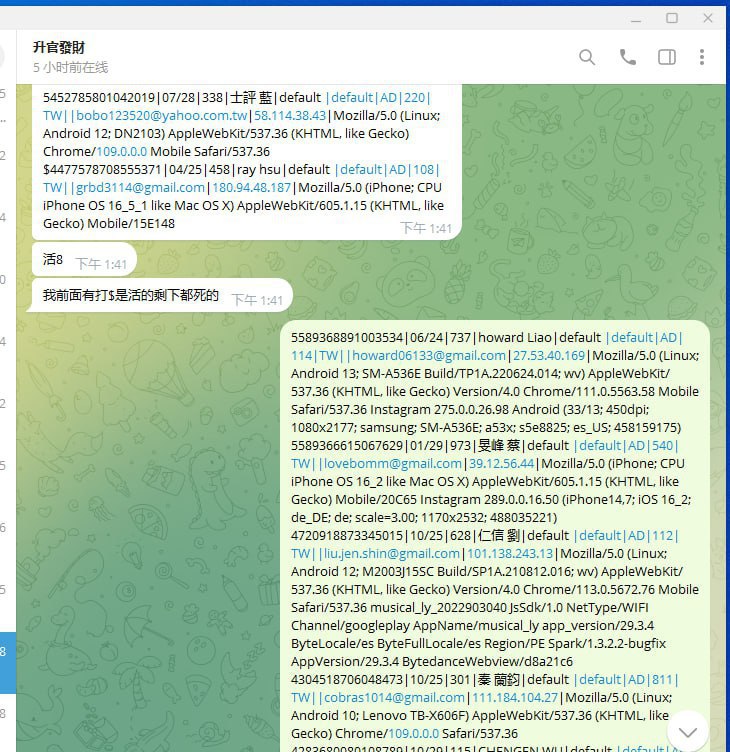730x752 pixels.
Task: Click the 'default|AD|540|' link text
Action: click(x=626, y=446)
